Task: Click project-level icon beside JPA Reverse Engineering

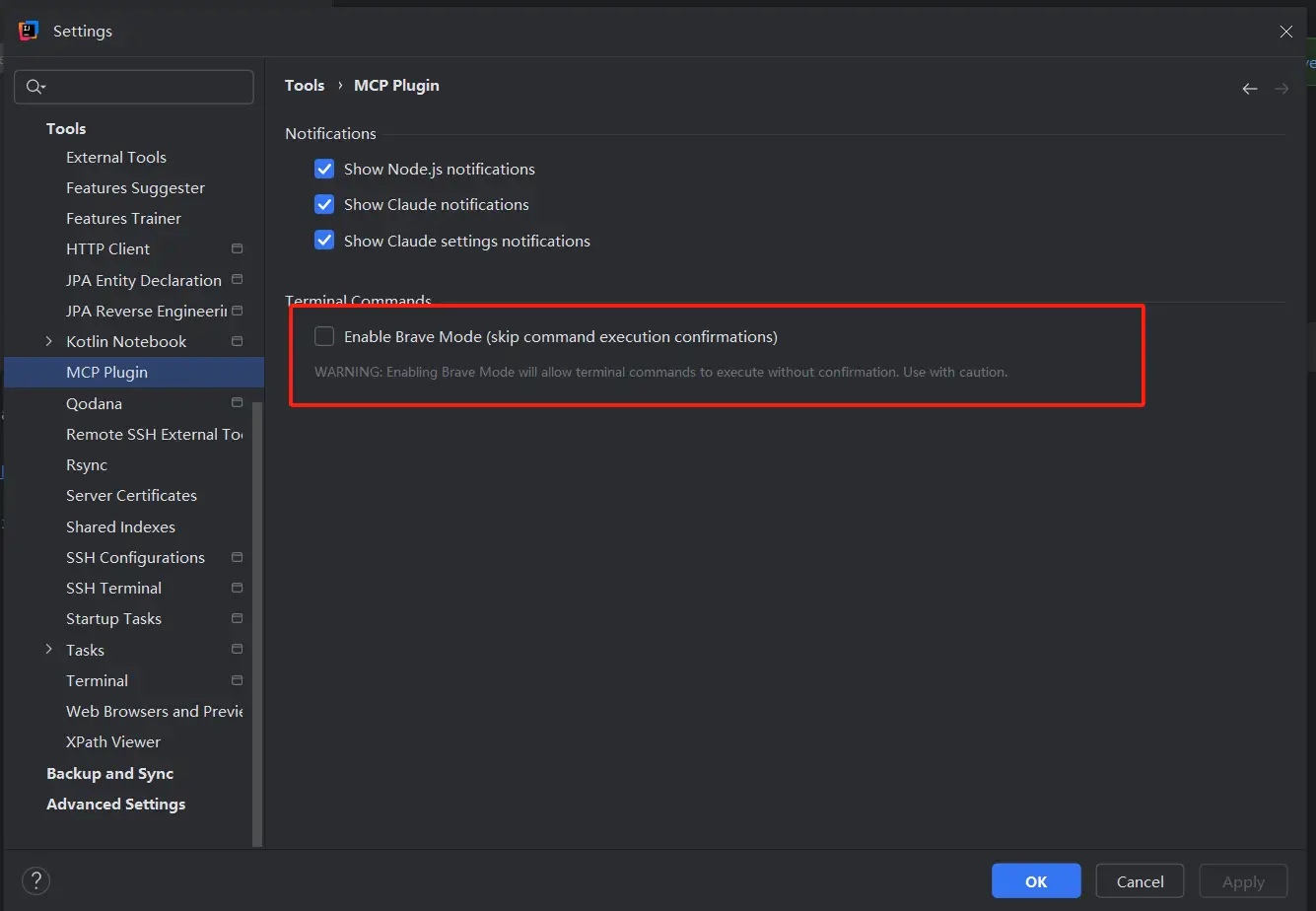Action: [x=237, y=311]
